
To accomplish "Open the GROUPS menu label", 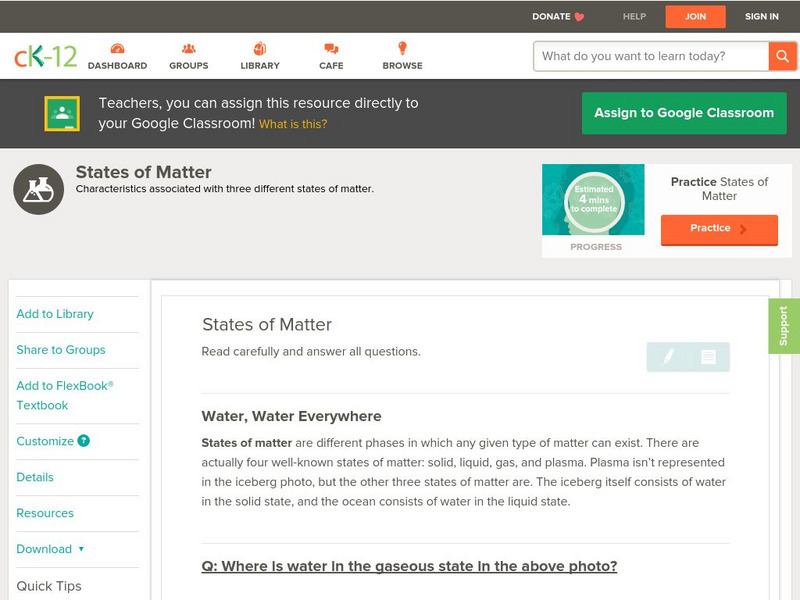I will pos(189,66).
